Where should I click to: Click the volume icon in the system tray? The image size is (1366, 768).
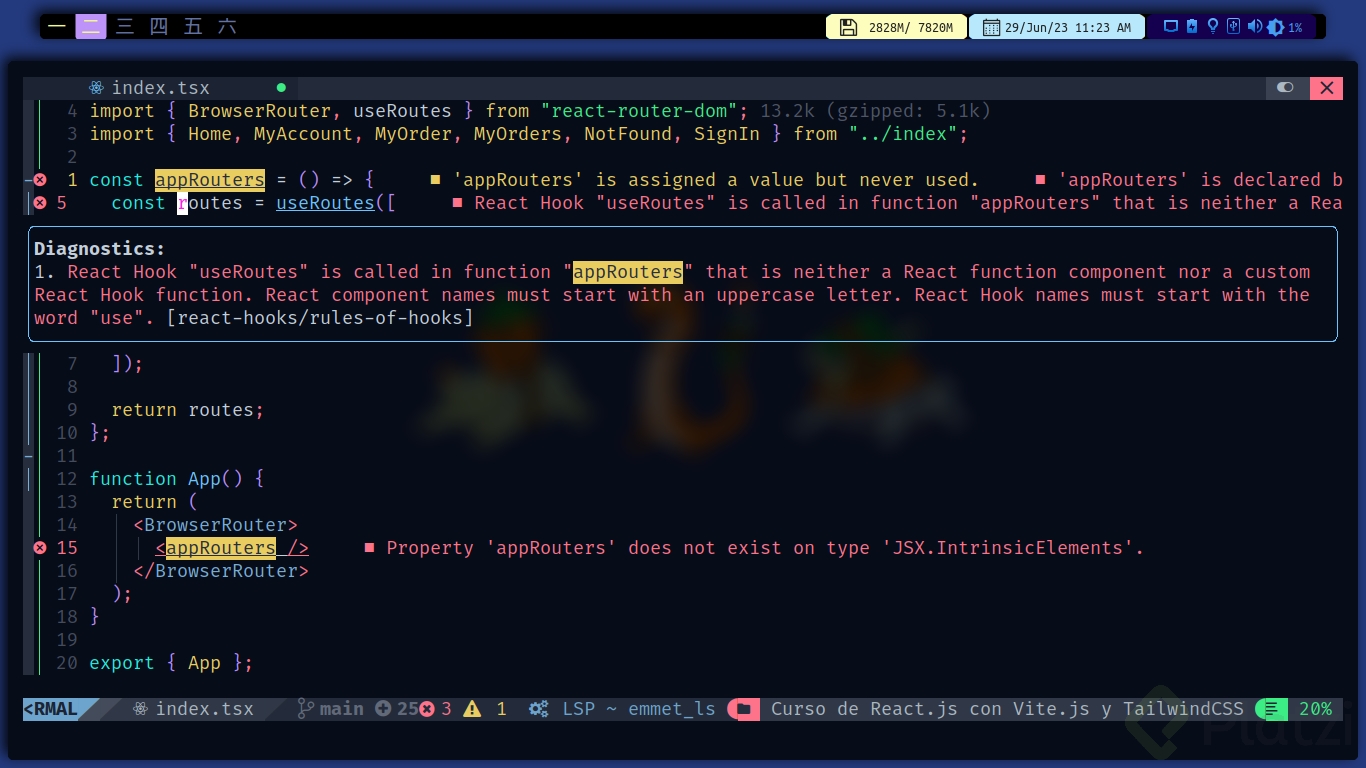pyautogui.click(x=1254, y=27)
